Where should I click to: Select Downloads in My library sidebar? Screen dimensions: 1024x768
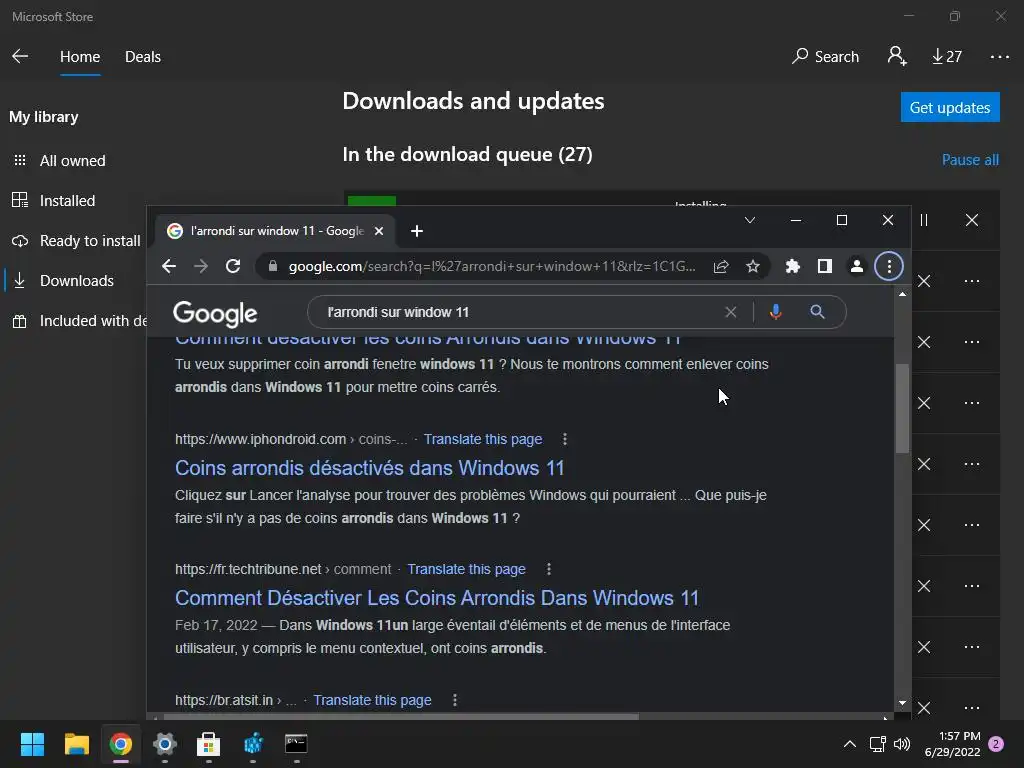pos(63,281)
